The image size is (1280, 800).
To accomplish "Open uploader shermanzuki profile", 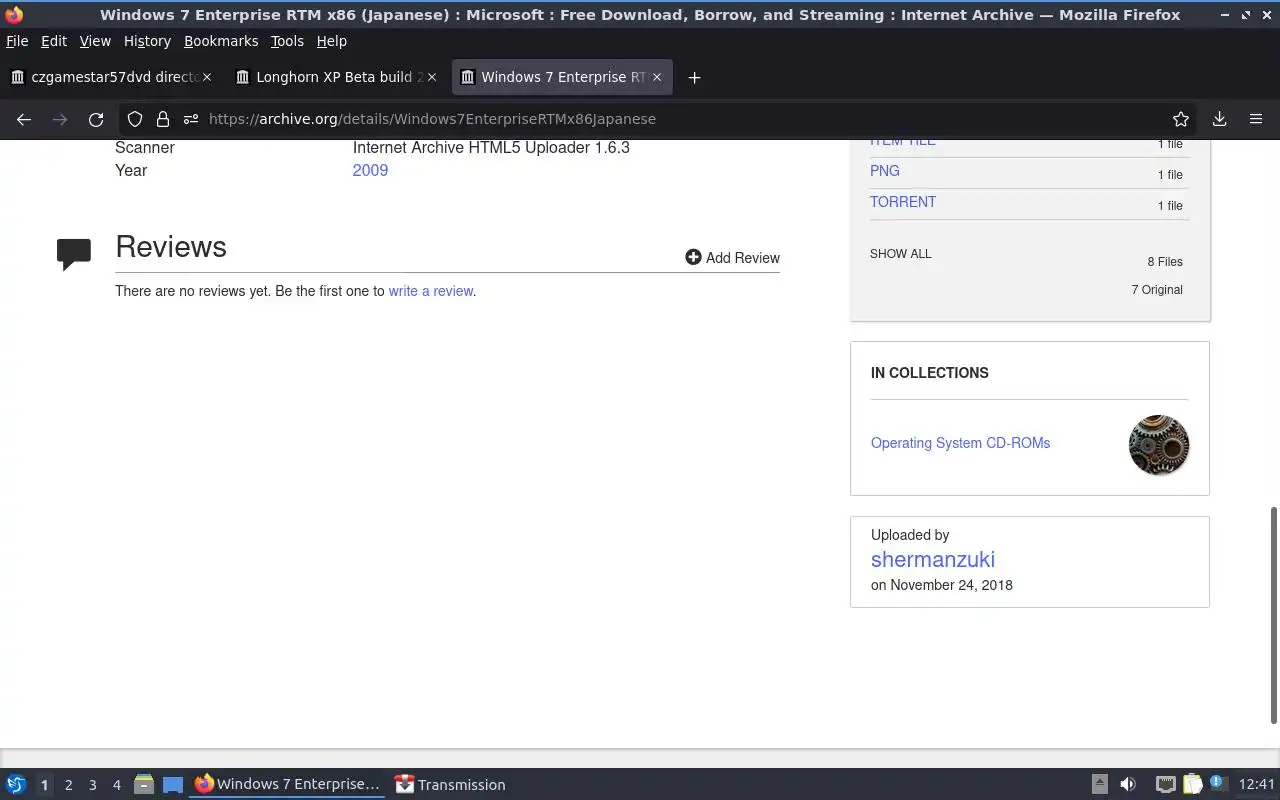I will coord(933,560).
